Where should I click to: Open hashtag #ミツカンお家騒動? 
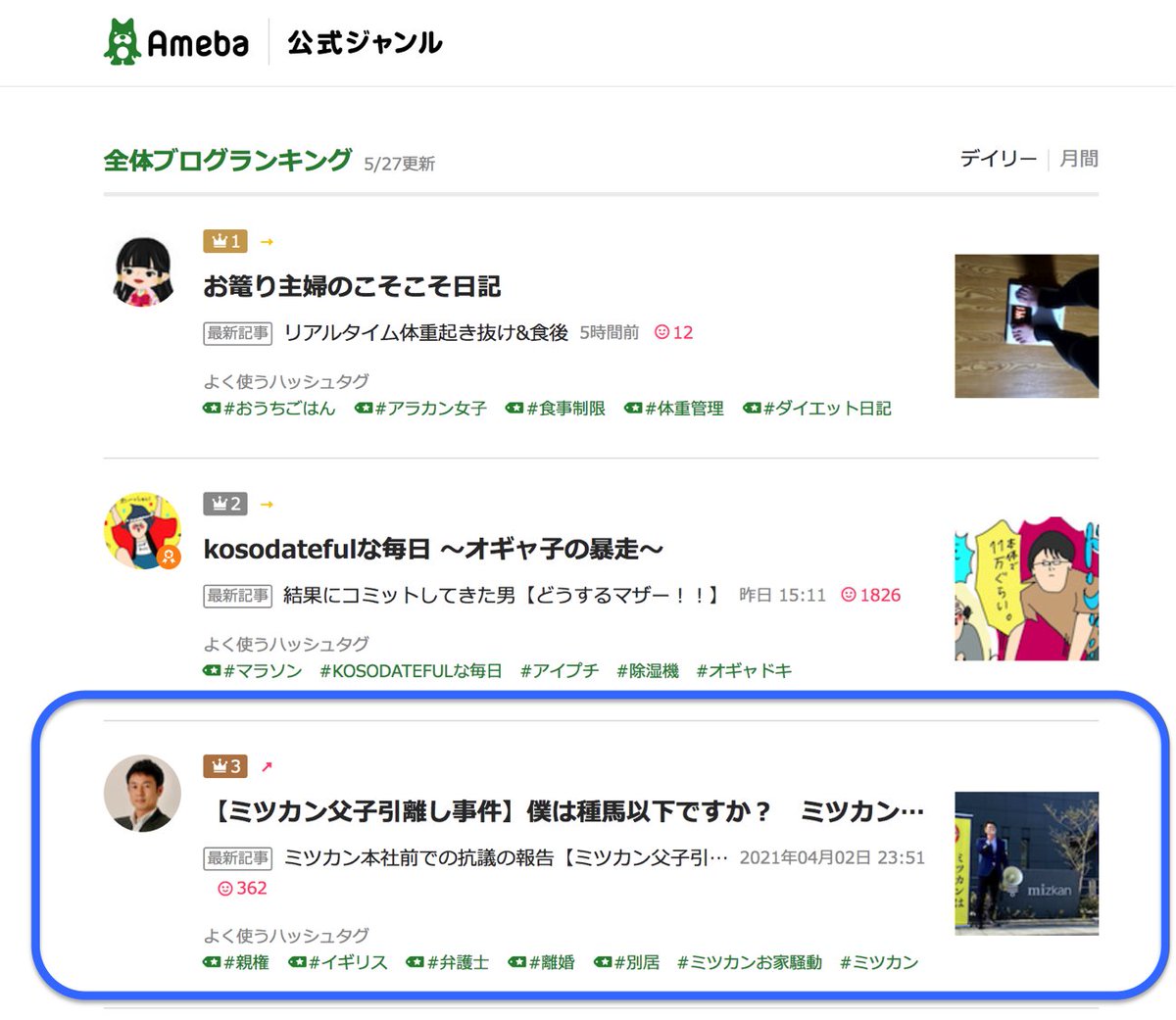750,963
